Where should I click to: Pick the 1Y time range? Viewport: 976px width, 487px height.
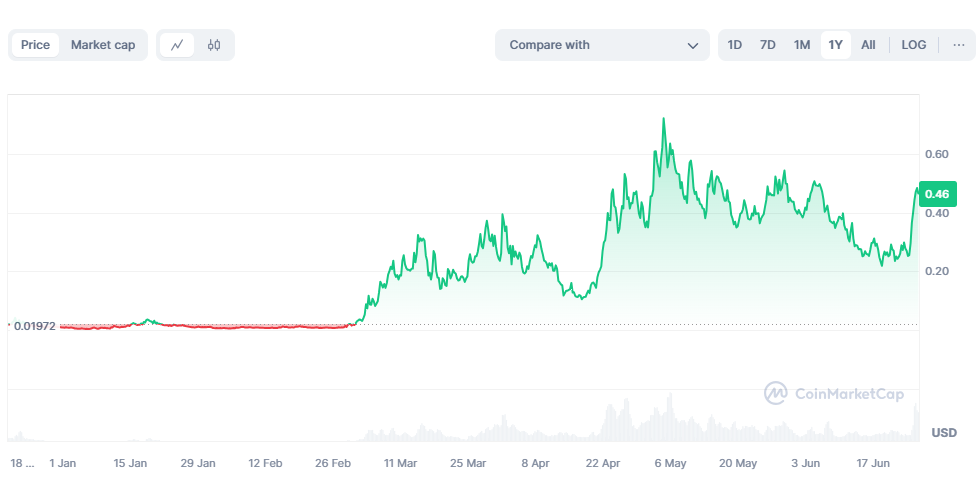click(x=836, y=45)
